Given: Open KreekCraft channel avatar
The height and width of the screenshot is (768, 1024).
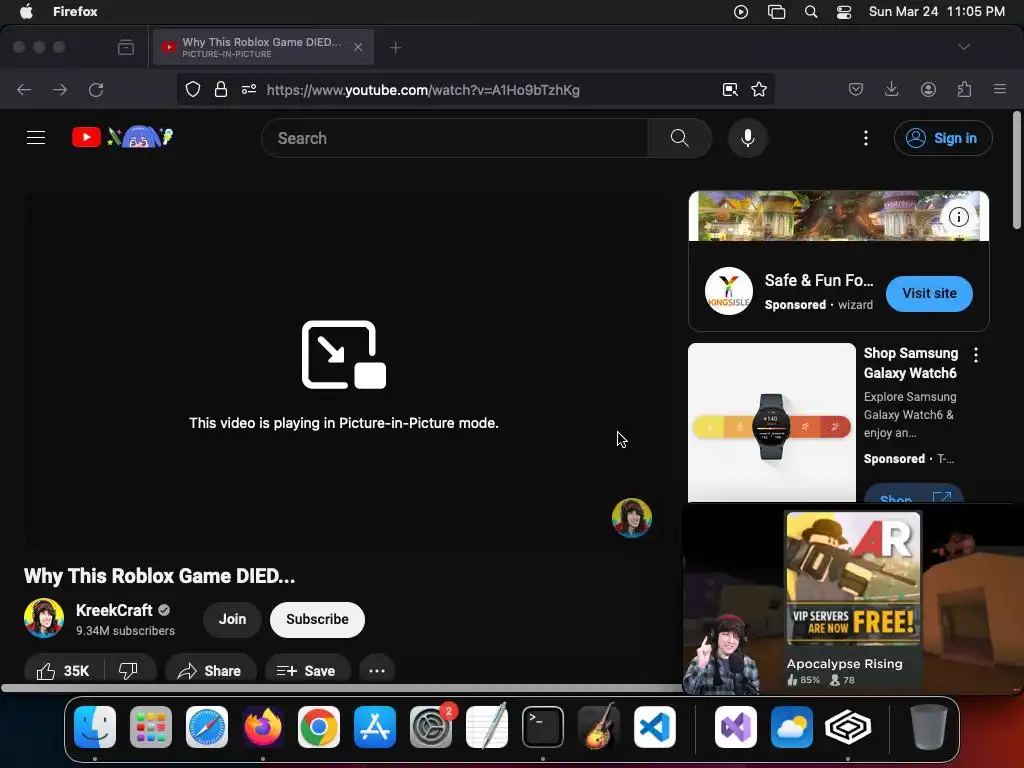Looking at the screenshot, I should pyautogui.click(x=44, y=618).
